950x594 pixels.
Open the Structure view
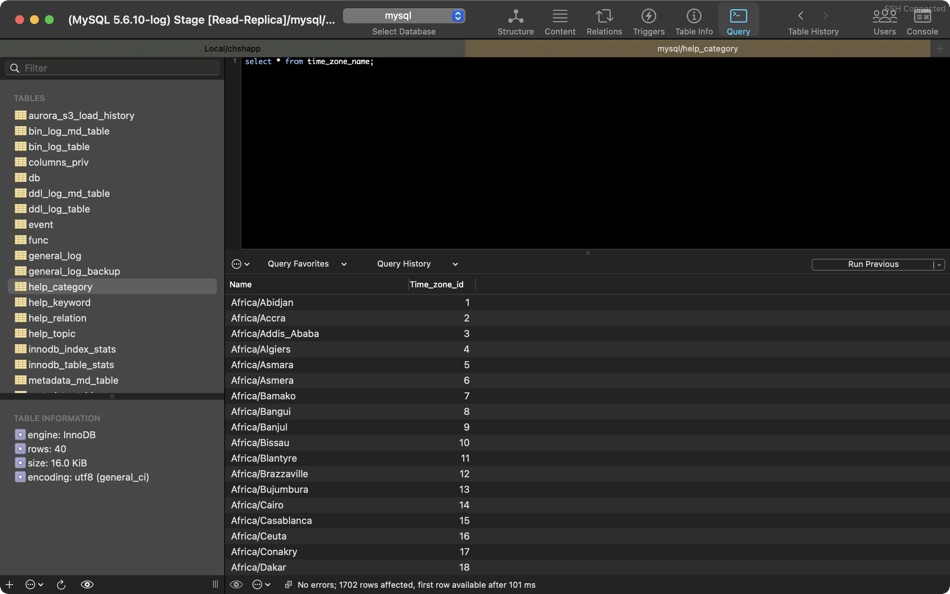pos(515,22)
